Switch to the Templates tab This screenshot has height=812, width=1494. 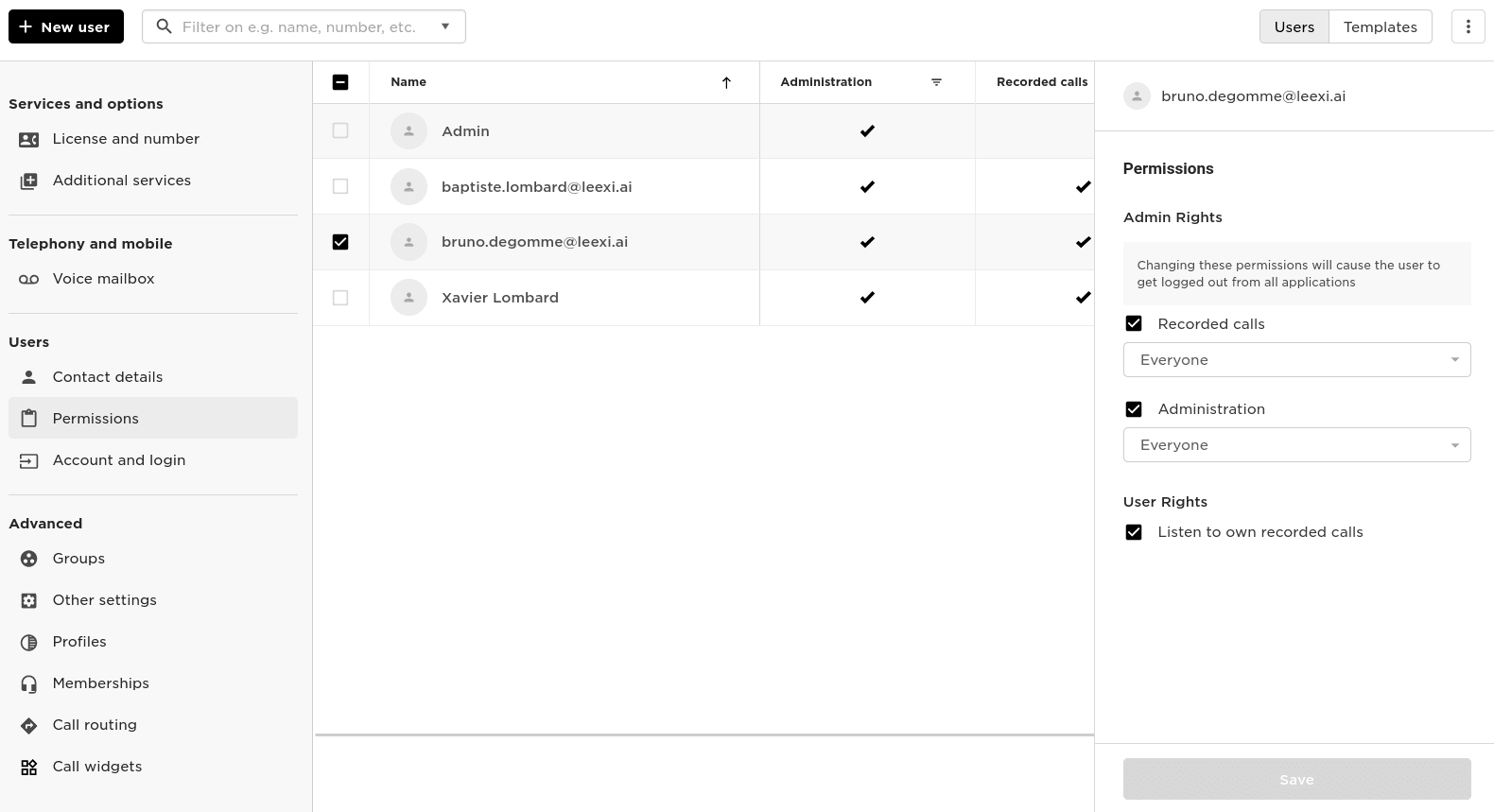click(1380, 26)
